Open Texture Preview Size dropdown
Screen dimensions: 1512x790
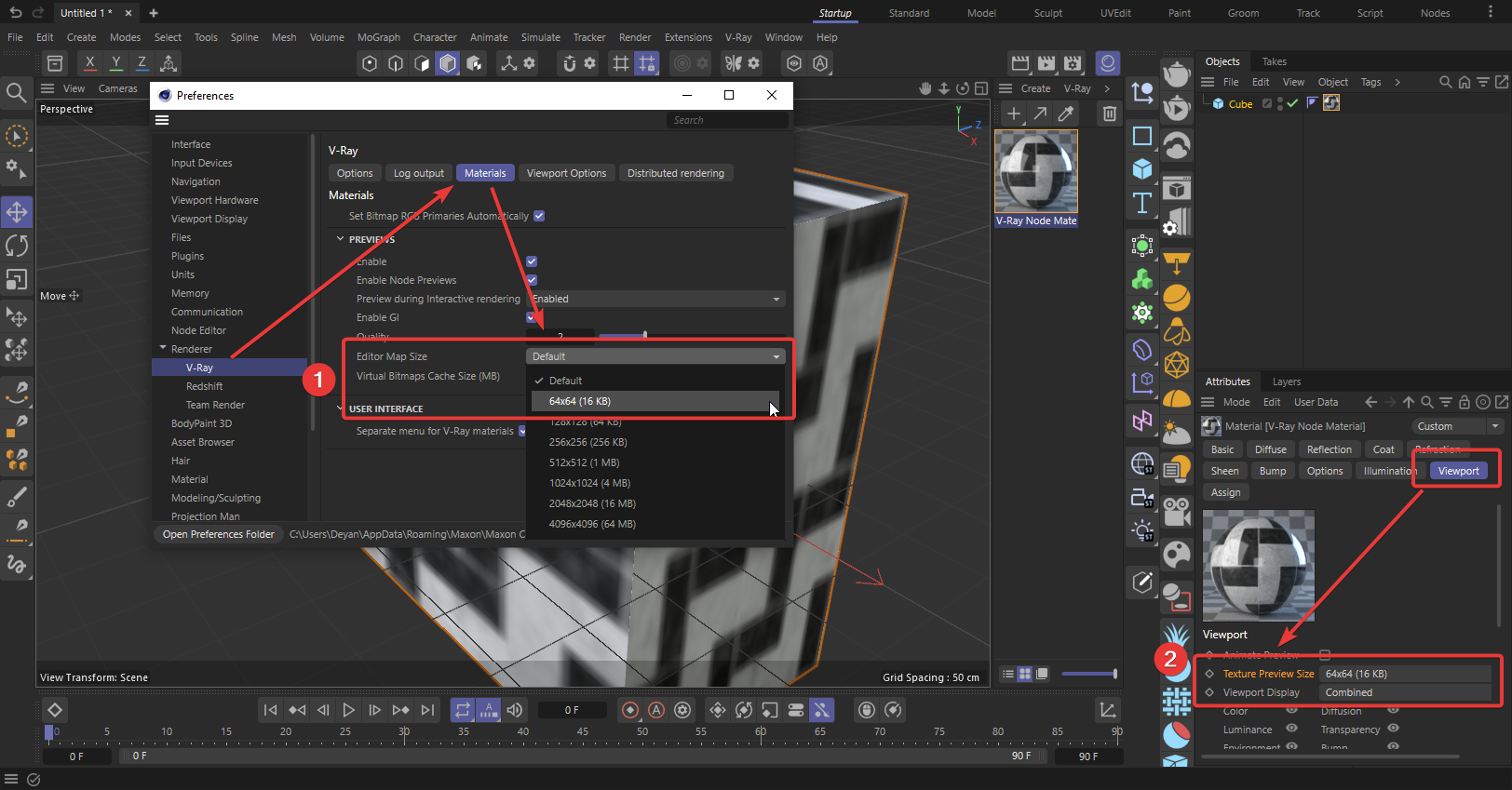click(1405, 674)
